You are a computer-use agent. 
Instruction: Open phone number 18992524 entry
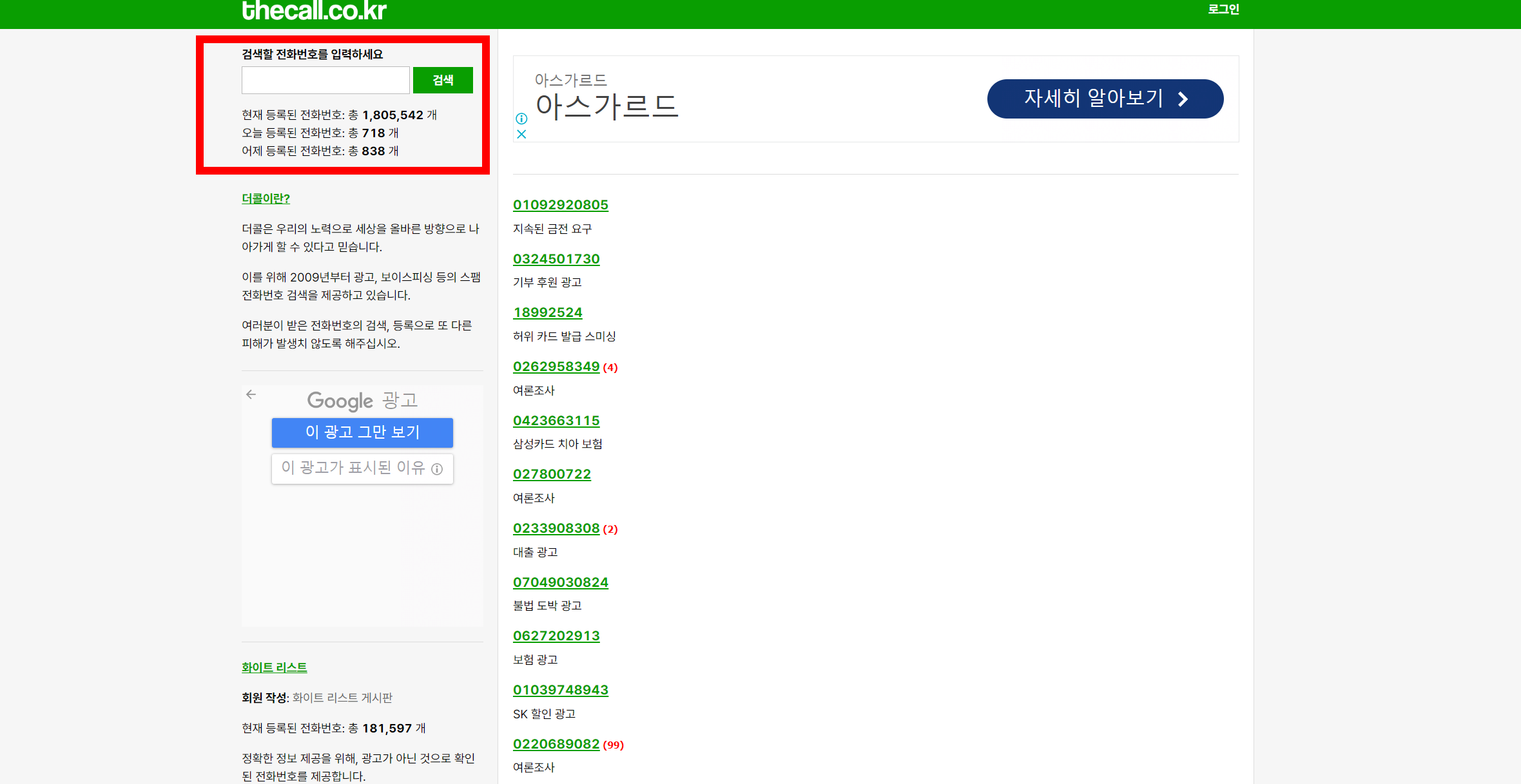click(547, 312)
